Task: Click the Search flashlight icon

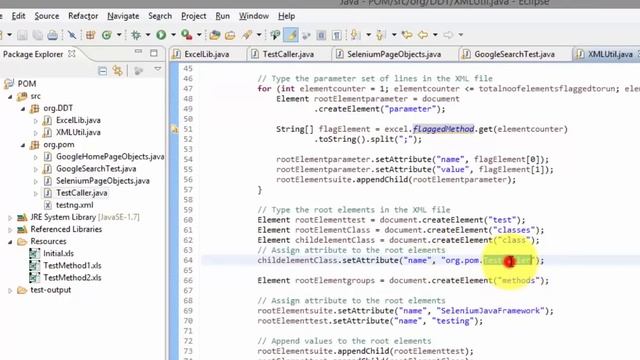Action: (247, 35)
